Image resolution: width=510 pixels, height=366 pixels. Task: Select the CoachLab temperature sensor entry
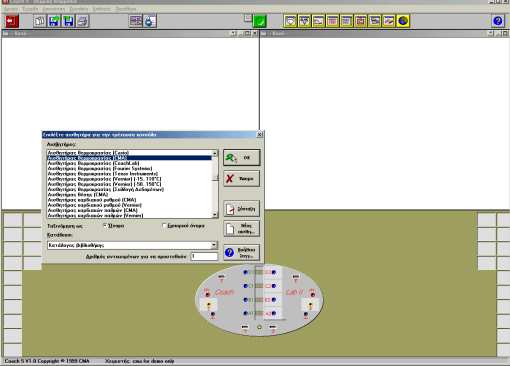coord(93,163)
